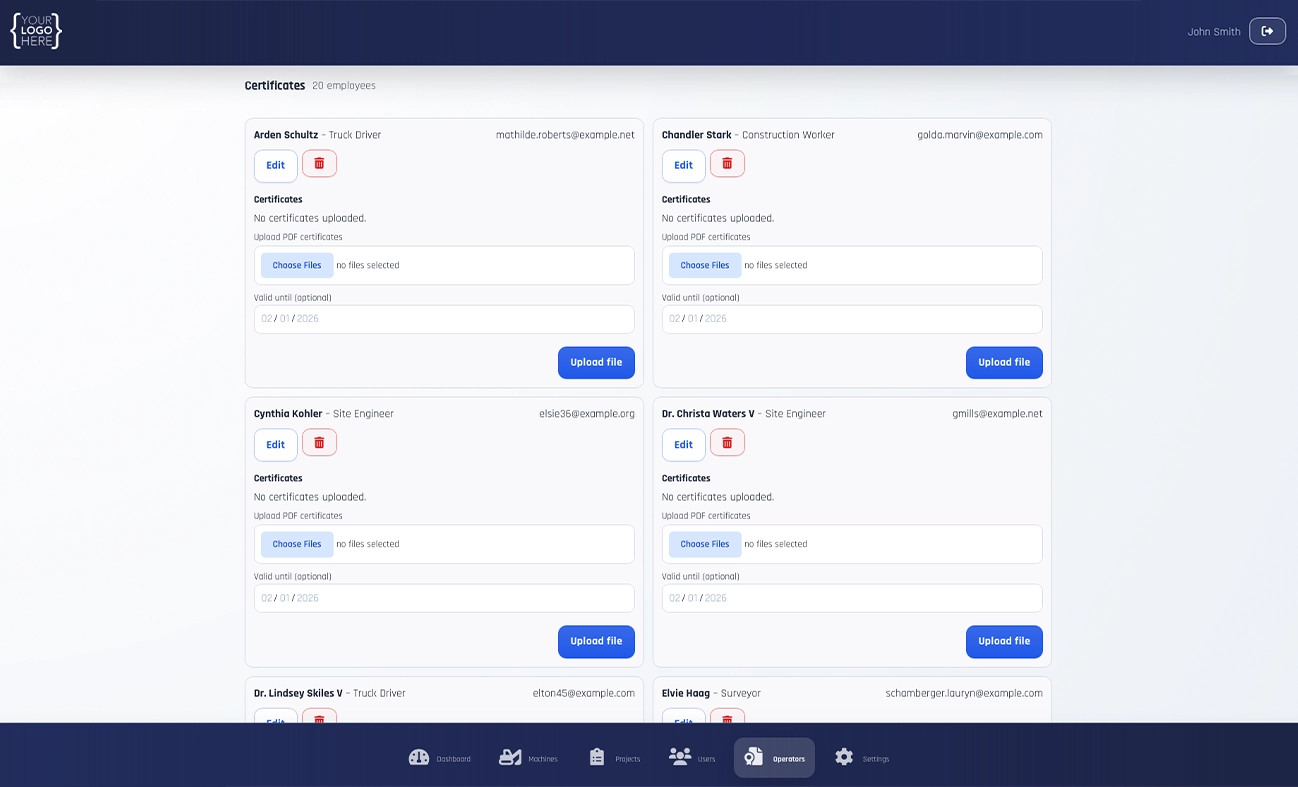Click the logout icon next to John Smith
1298x787 pixels.
click(x=1267, y=31)
